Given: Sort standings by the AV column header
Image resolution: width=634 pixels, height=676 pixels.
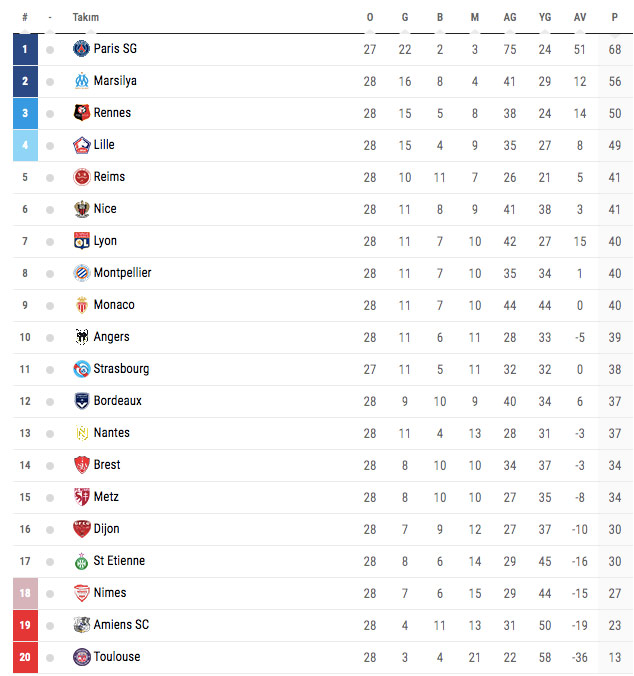Looking at the screenshot, I should [580, 17].
